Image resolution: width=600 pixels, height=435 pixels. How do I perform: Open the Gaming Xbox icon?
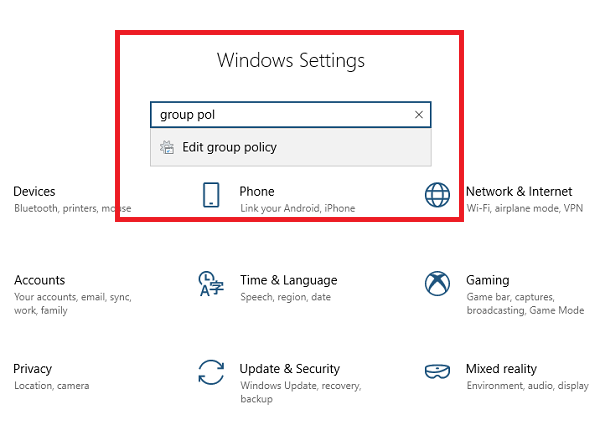(437, 284)
